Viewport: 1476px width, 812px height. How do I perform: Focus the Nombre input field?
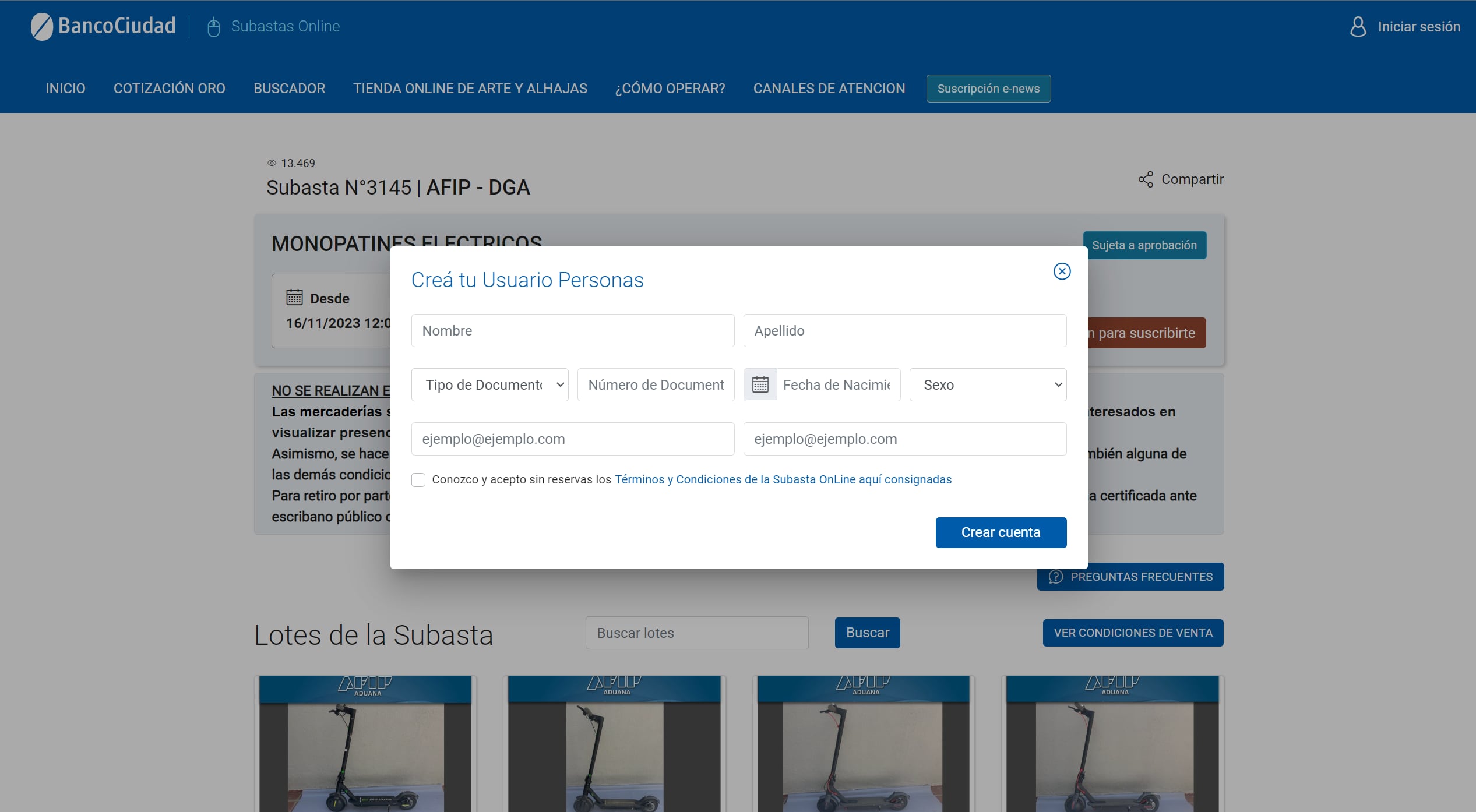(x=573, y=331)
